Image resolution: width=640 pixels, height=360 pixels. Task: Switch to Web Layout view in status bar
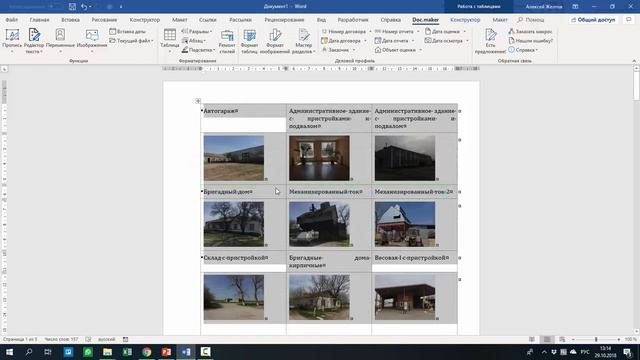tap(562, 339)
